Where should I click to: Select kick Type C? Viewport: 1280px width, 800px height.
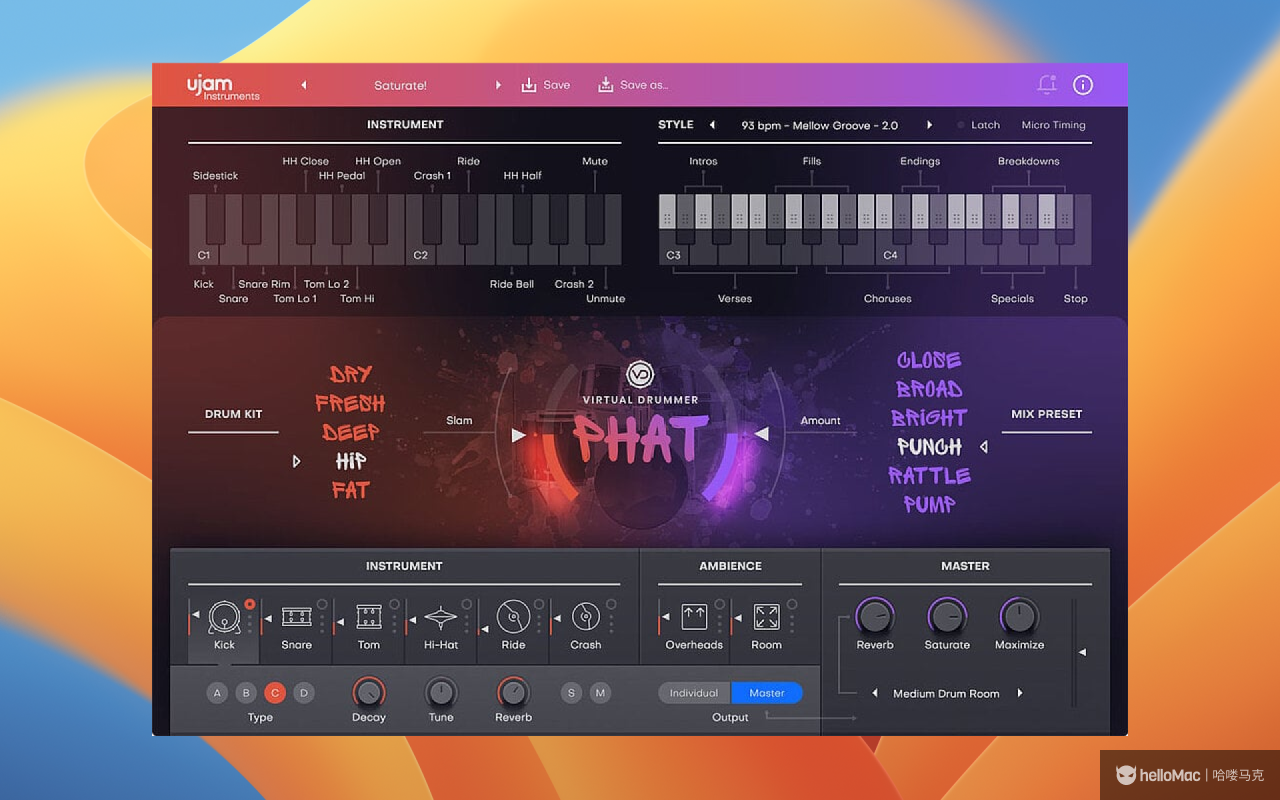275,693
